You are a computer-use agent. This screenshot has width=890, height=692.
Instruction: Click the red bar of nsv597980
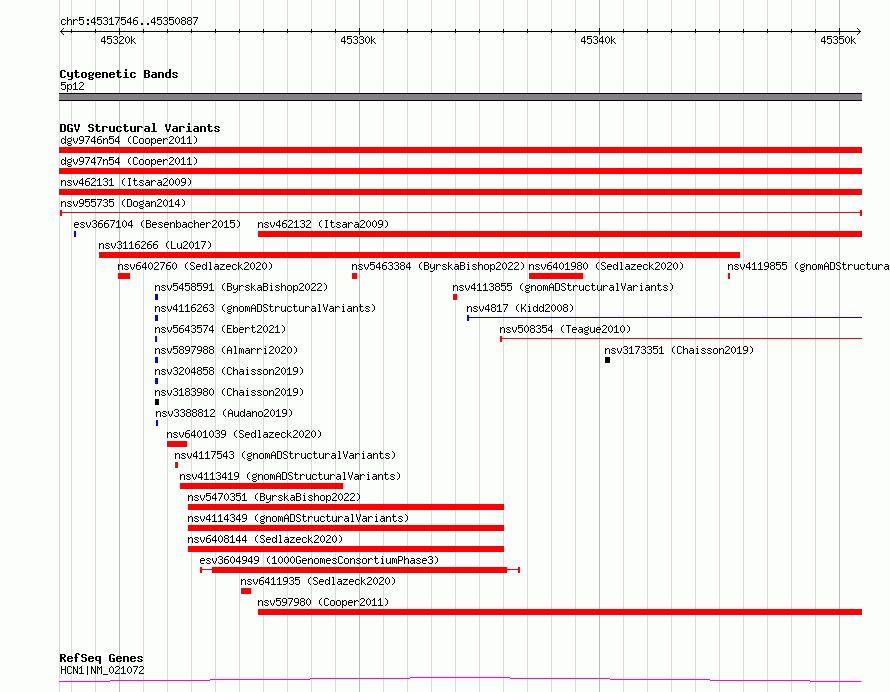click(x=560, y=612)
